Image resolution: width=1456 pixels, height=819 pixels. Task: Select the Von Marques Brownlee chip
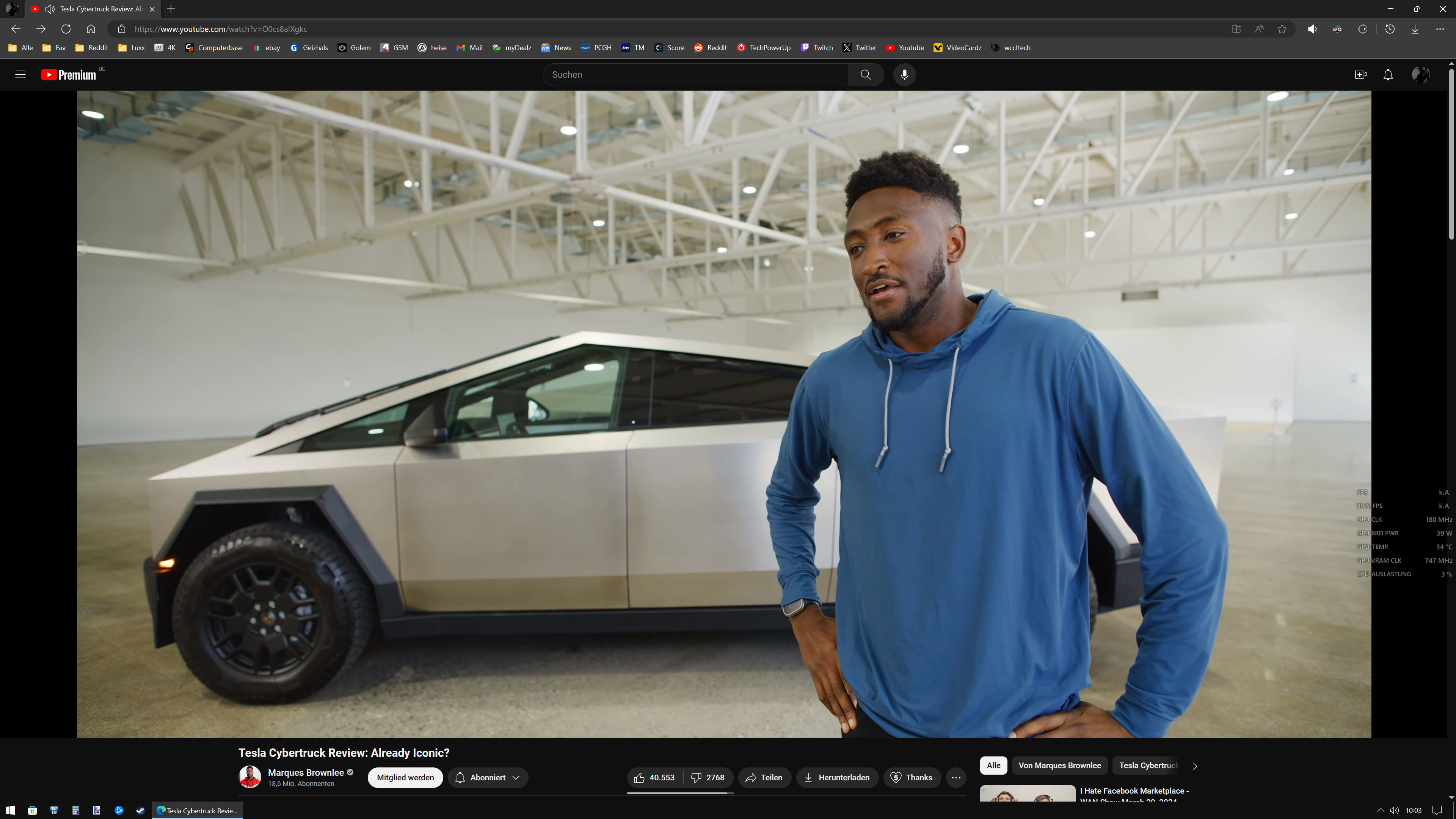pos(1059,765)
